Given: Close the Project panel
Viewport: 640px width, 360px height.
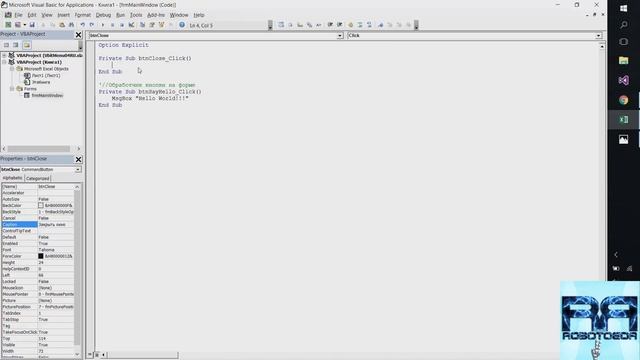Looking at the screenshot, I should pyautogui.click(x=78, y=35).
